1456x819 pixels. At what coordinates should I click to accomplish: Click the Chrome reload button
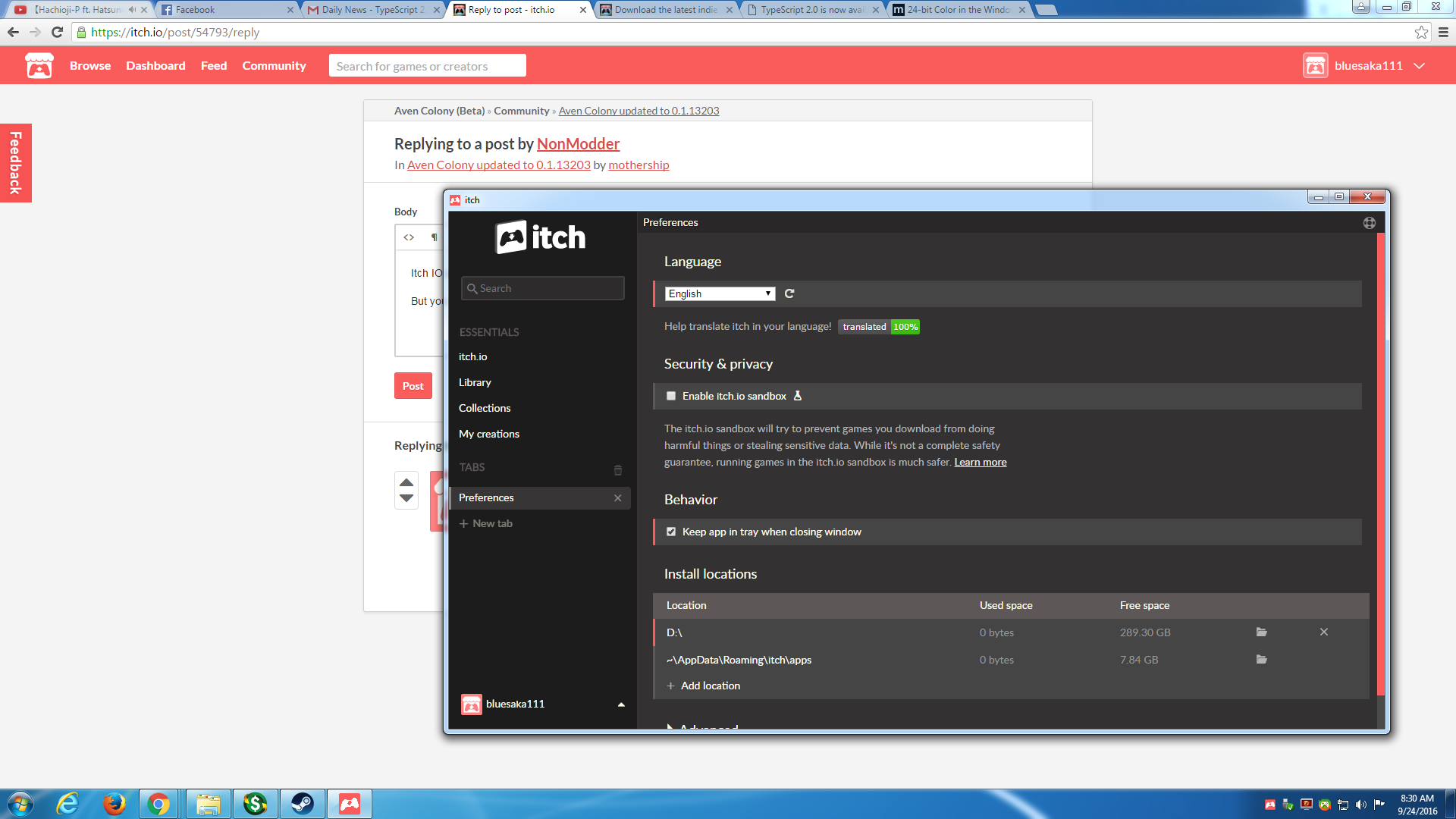[57, 32]
